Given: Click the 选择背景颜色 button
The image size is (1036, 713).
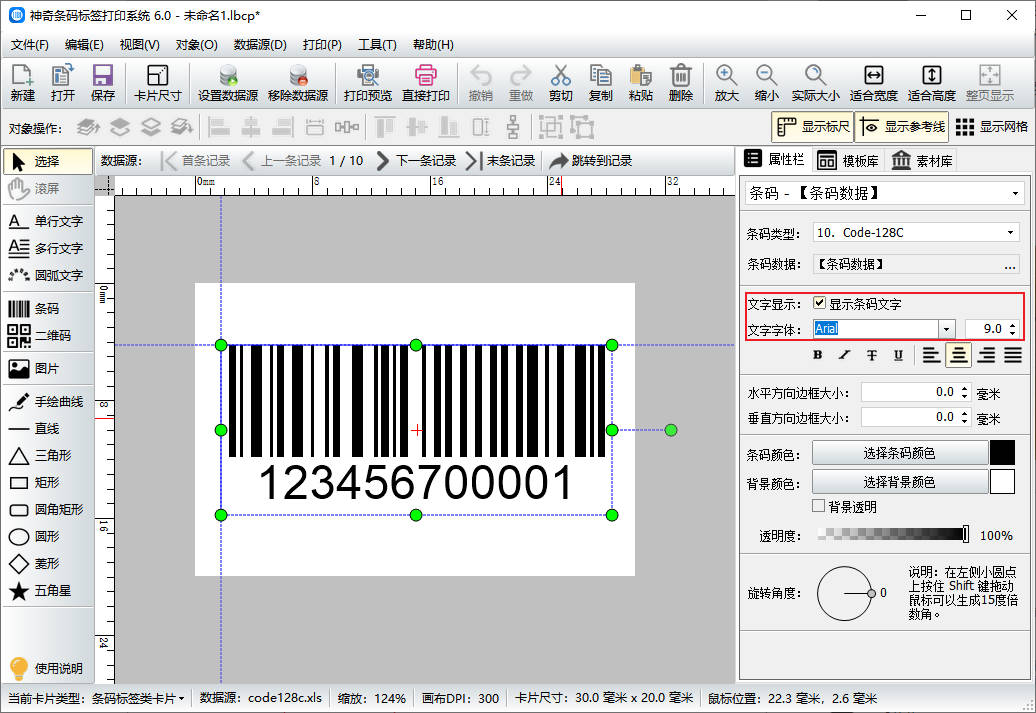Looking at the screenshot, I should click(899, 482).
